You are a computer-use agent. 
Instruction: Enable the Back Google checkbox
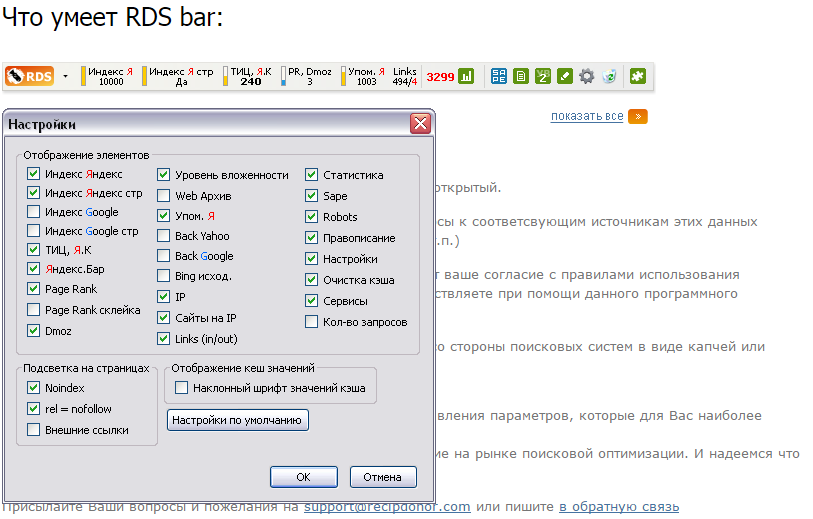(x=163, y=256)
